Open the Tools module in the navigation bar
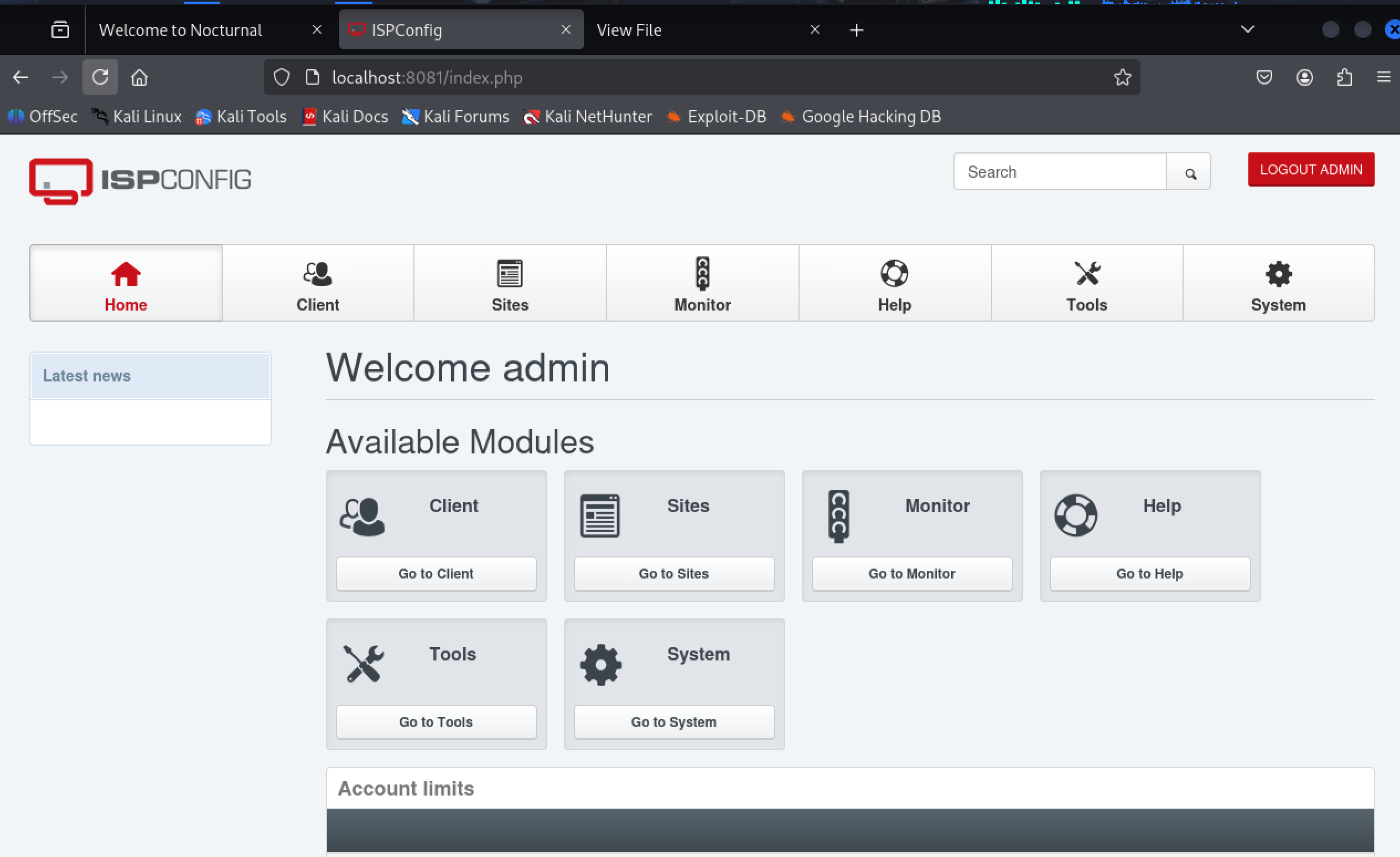 [x=1086, y=283]
